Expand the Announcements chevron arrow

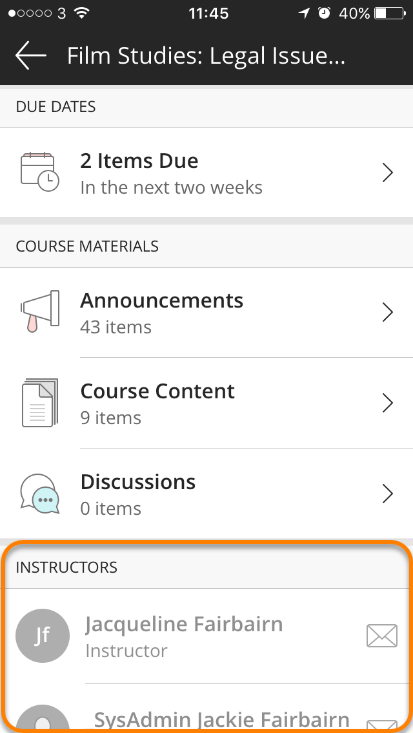coord(387,312)
